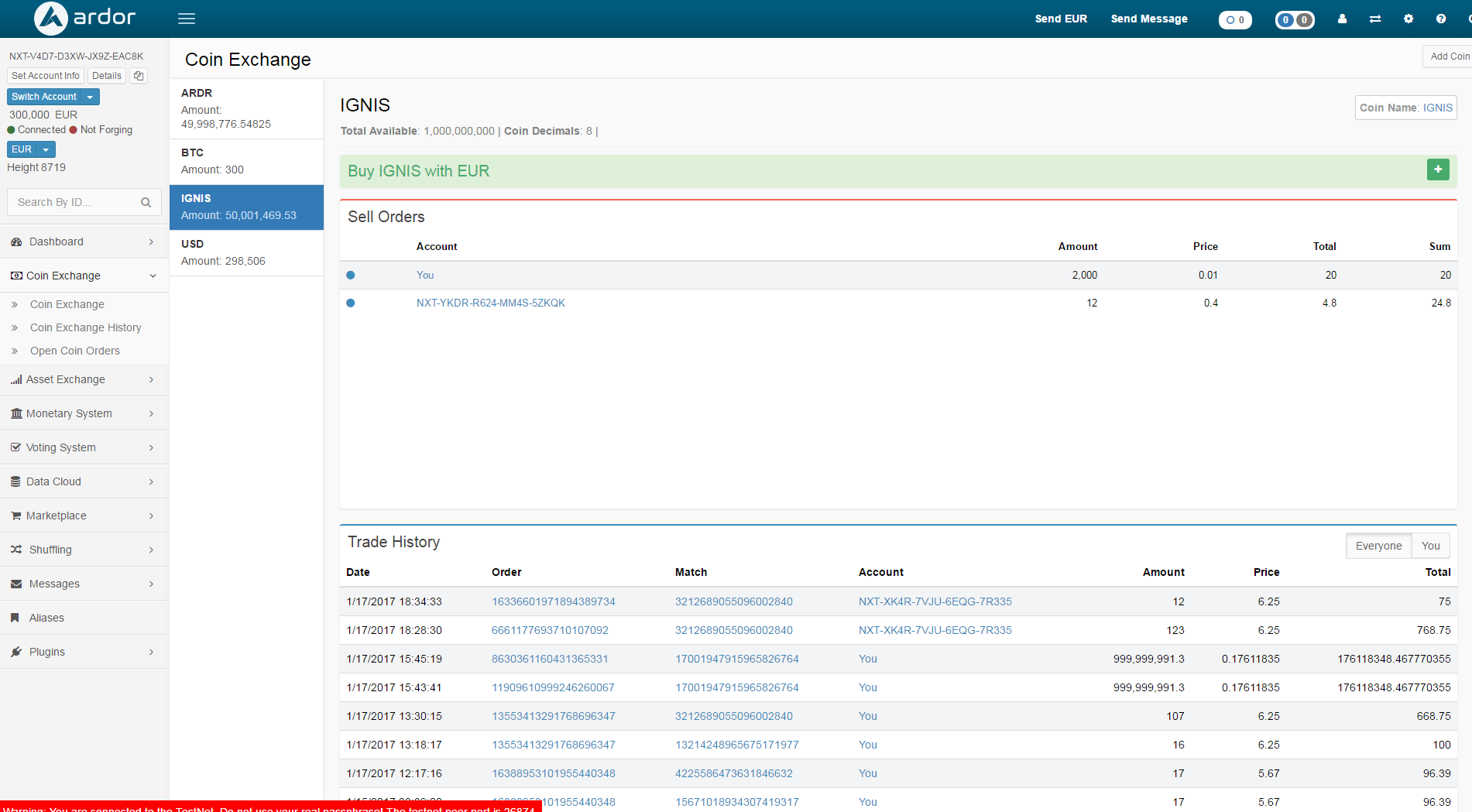The width and height of the screenshot is (1472, 812).
Task: Click the transfer arrows icon in the header
Action: (1375, 19)
